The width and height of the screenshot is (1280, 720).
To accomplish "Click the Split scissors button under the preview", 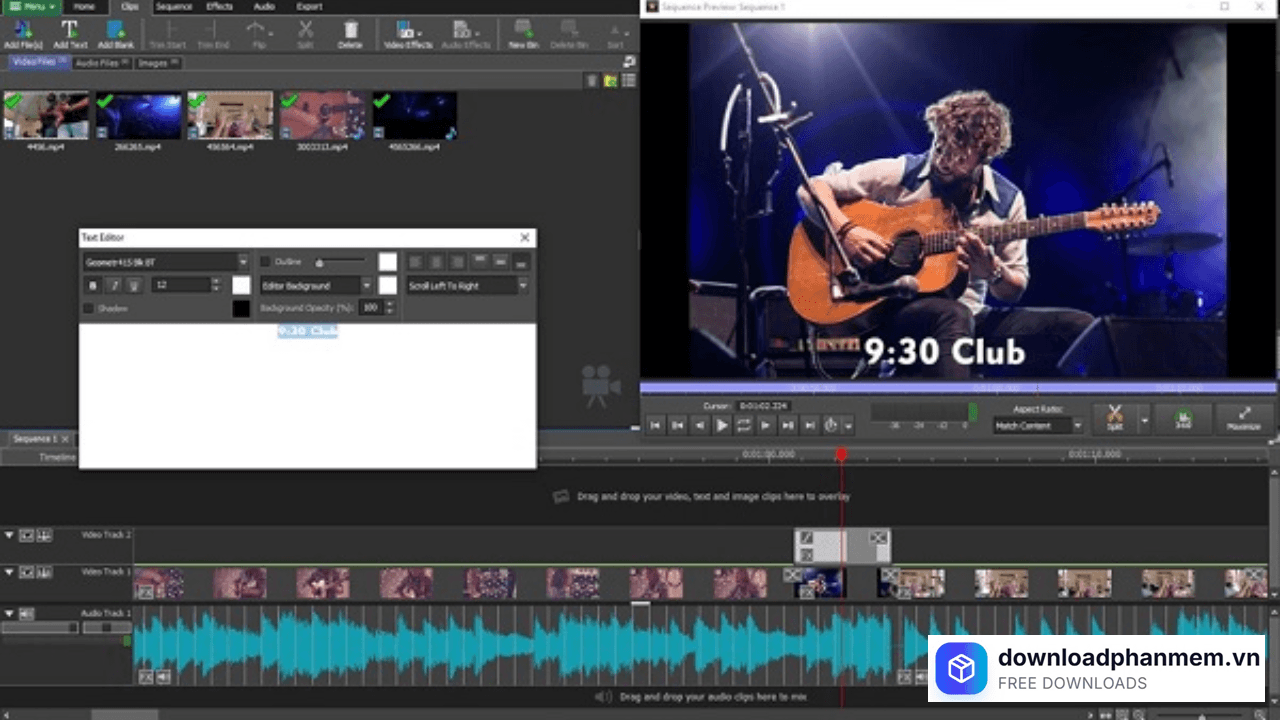I will coord(1115,418).
